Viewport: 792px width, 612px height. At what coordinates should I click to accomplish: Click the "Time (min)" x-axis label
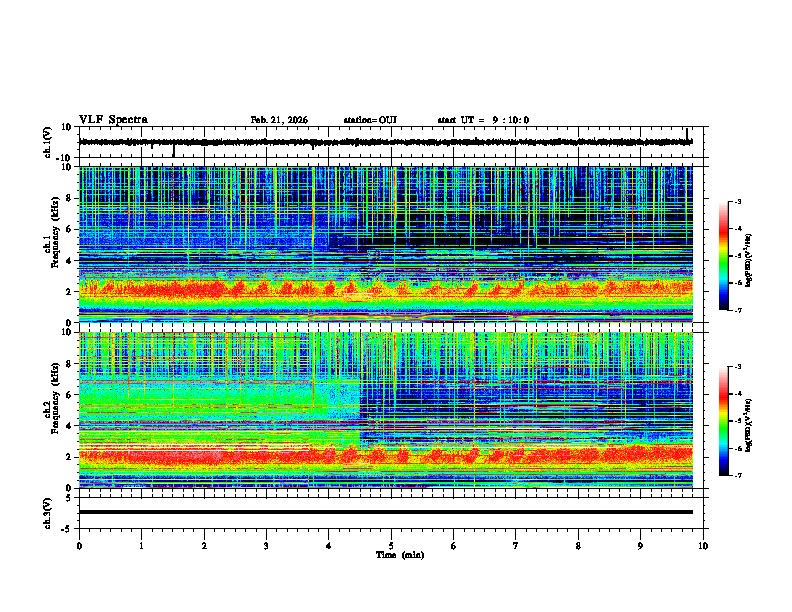tap(400, 555)
